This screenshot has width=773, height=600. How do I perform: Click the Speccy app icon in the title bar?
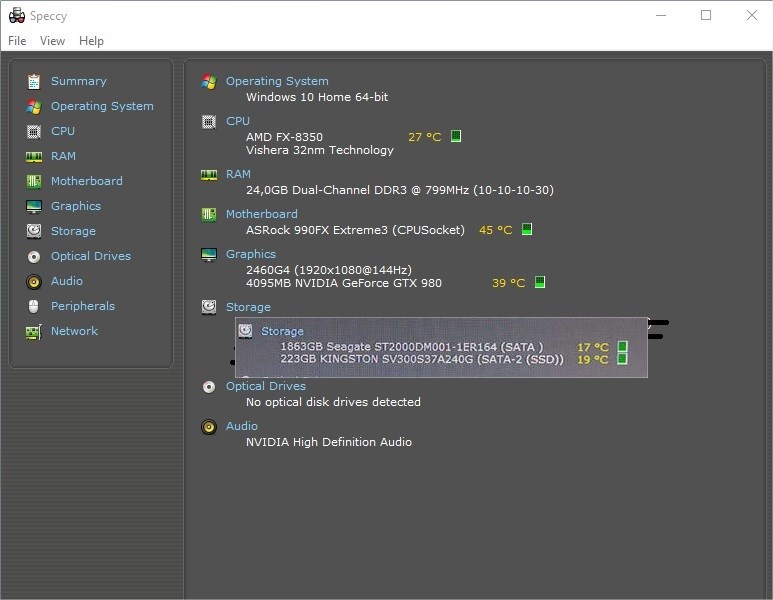coord(17,15)
